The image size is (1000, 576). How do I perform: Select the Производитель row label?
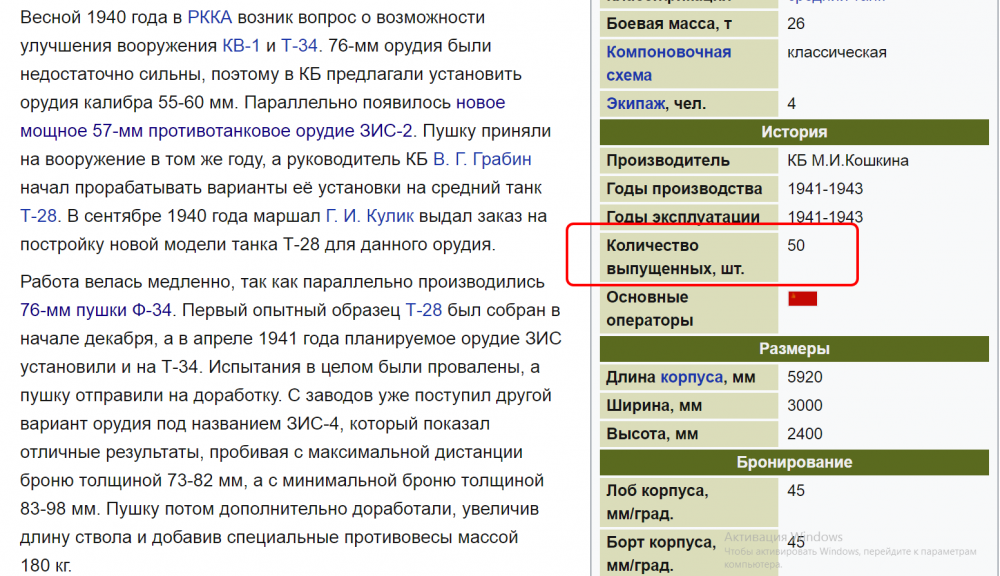[668, 161]
